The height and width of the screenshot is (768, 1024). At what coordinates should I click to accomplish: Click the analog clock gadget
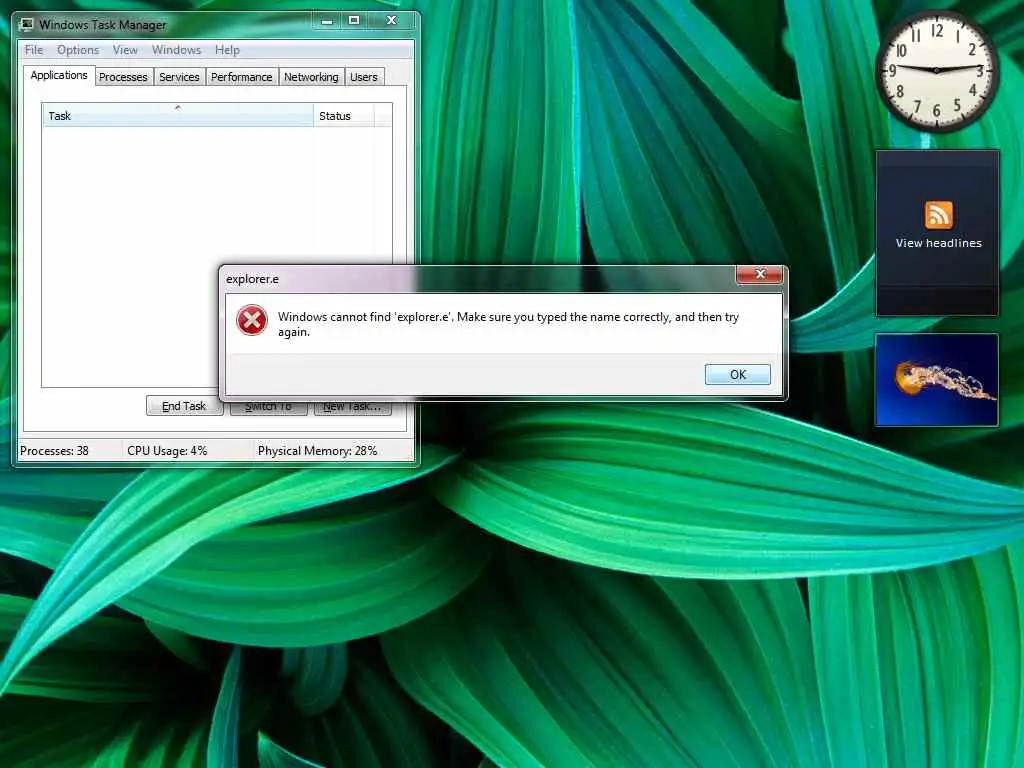click(x=936, y=71)
